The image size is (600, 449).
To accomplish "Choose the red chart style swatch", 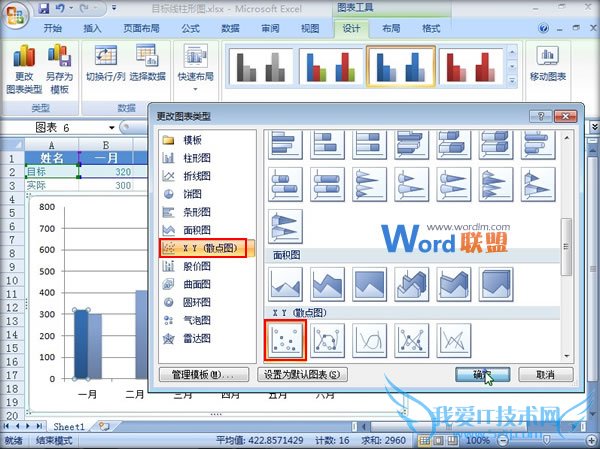I will 471,67.
